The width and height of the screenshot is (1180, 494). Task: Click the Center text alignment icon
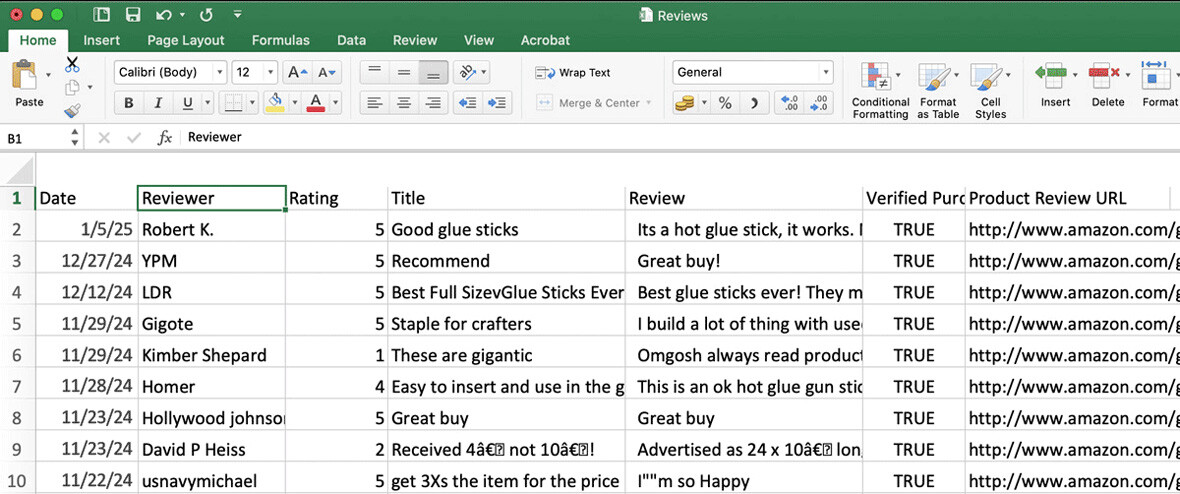(x=404, y=102)
